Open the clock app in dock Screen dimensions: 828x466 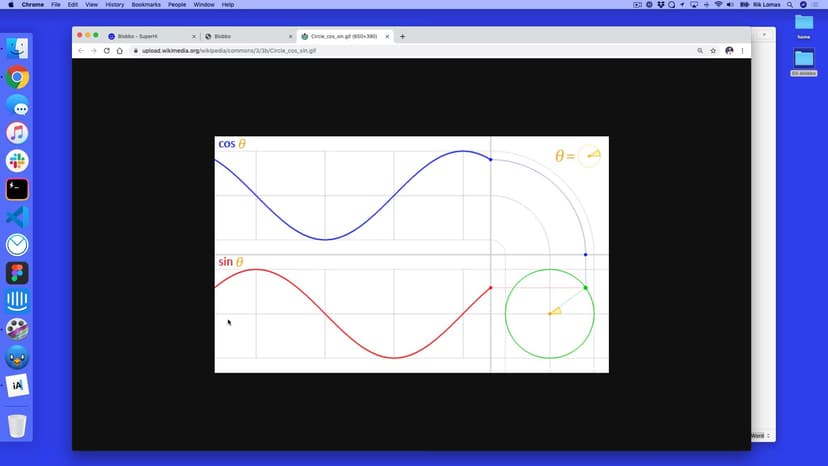(x=17, y=245)
